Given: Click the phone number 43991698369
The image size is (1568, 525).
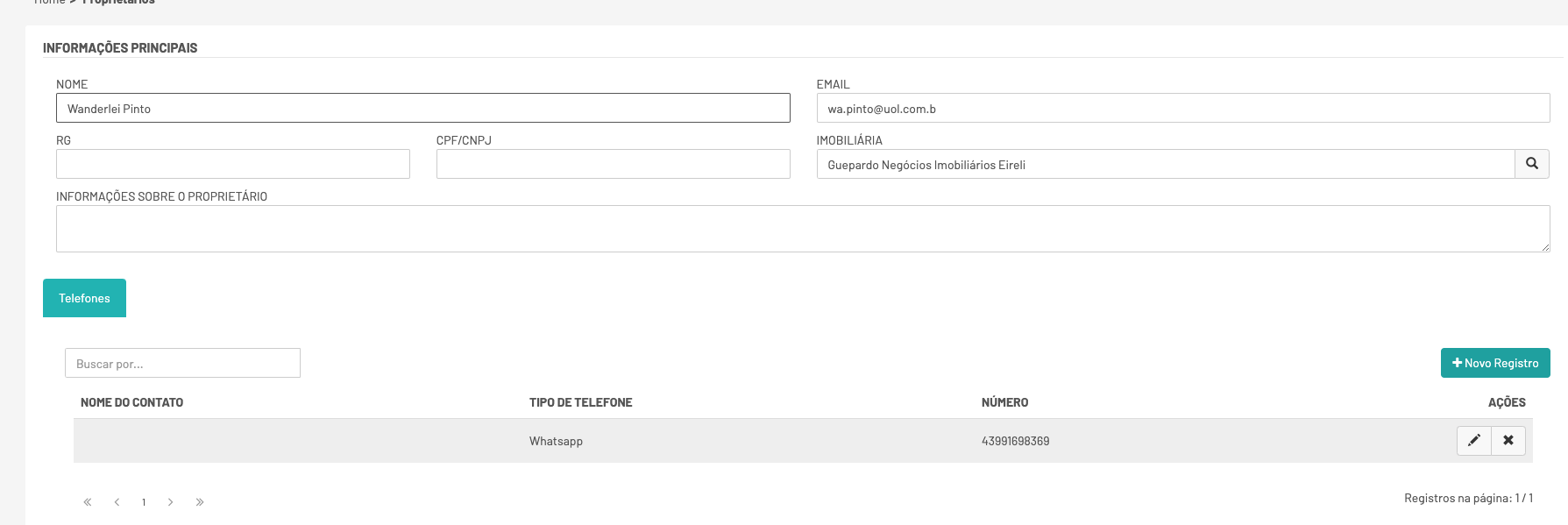Looking at the screenshot, I should [1016, 441].
